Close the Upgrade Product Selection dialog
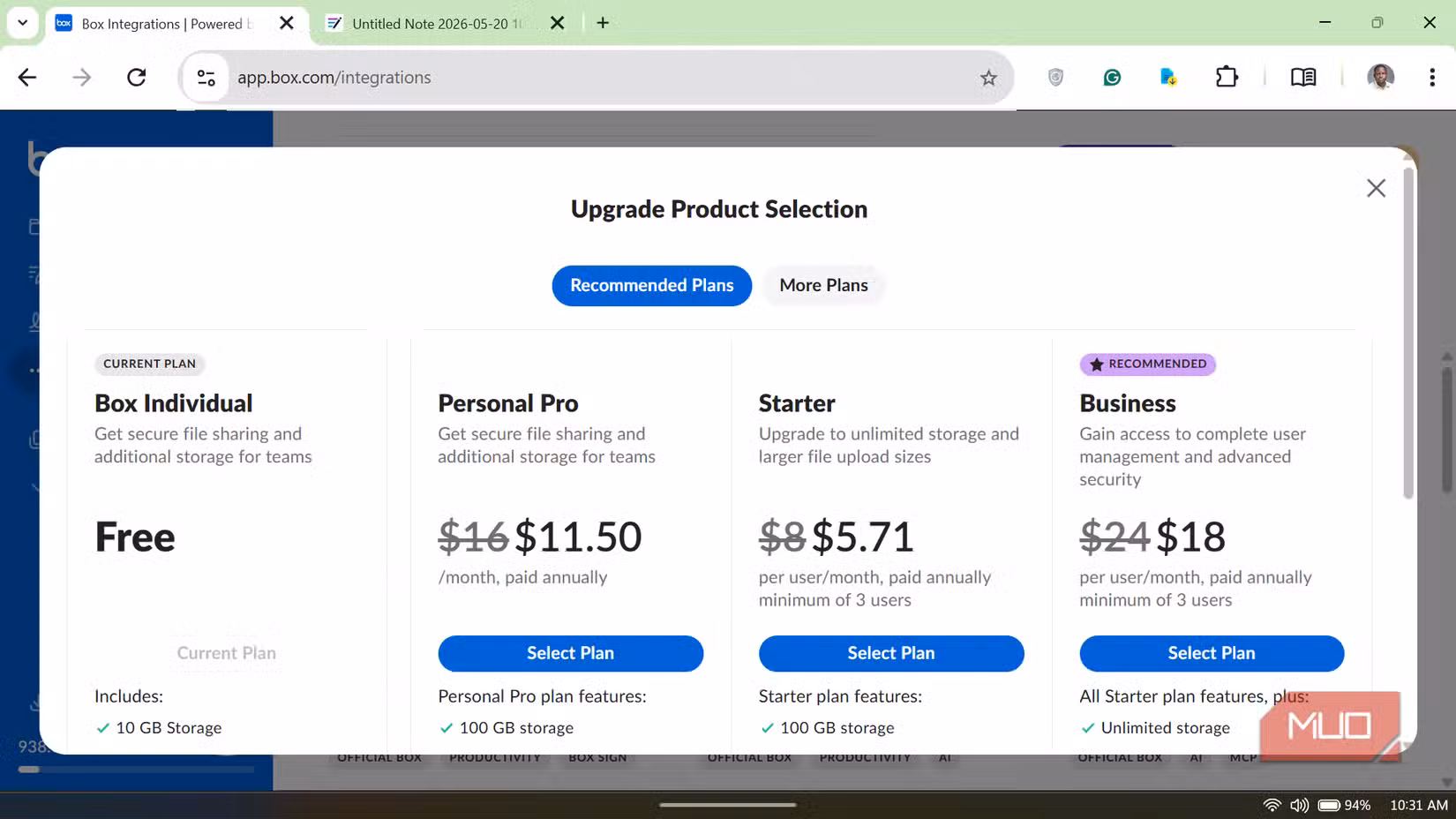Screen dimensions: 1456x819 tap(1376, 188)
